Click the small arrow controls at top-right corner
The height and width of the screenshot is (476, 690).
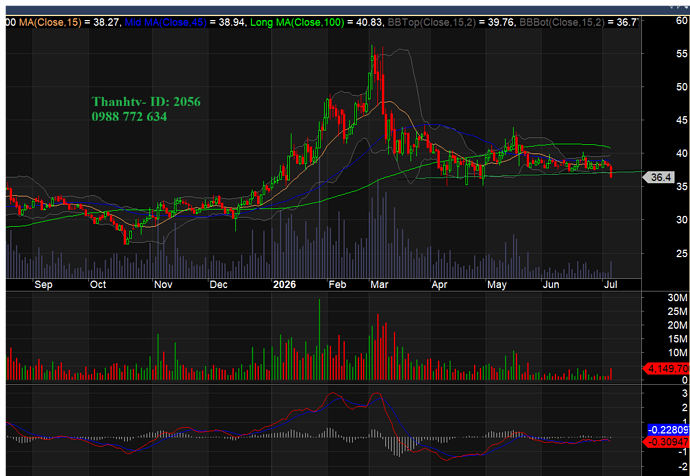tap(678, 6)
